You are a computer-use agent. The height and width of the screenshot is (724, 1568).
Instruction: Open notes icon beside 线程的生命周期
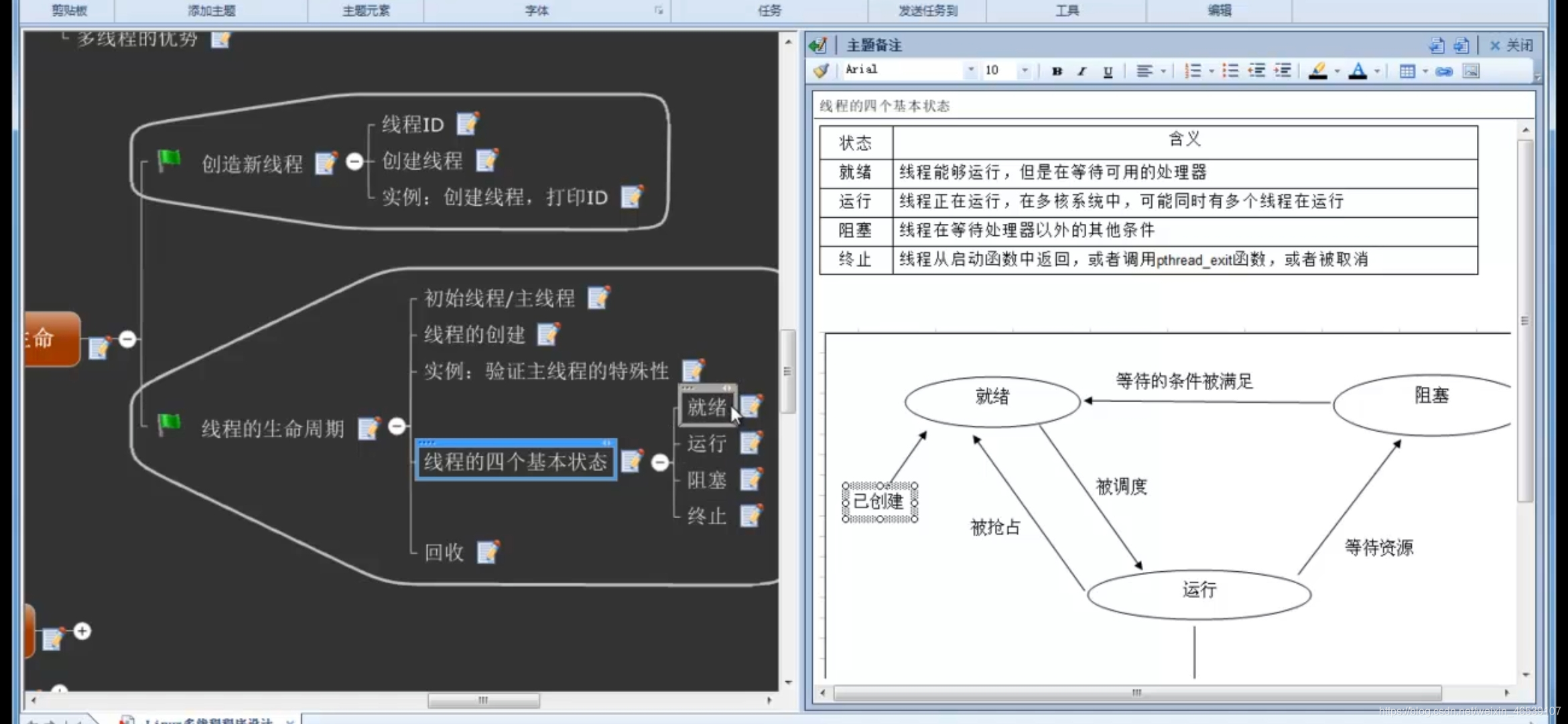point(369,428)
